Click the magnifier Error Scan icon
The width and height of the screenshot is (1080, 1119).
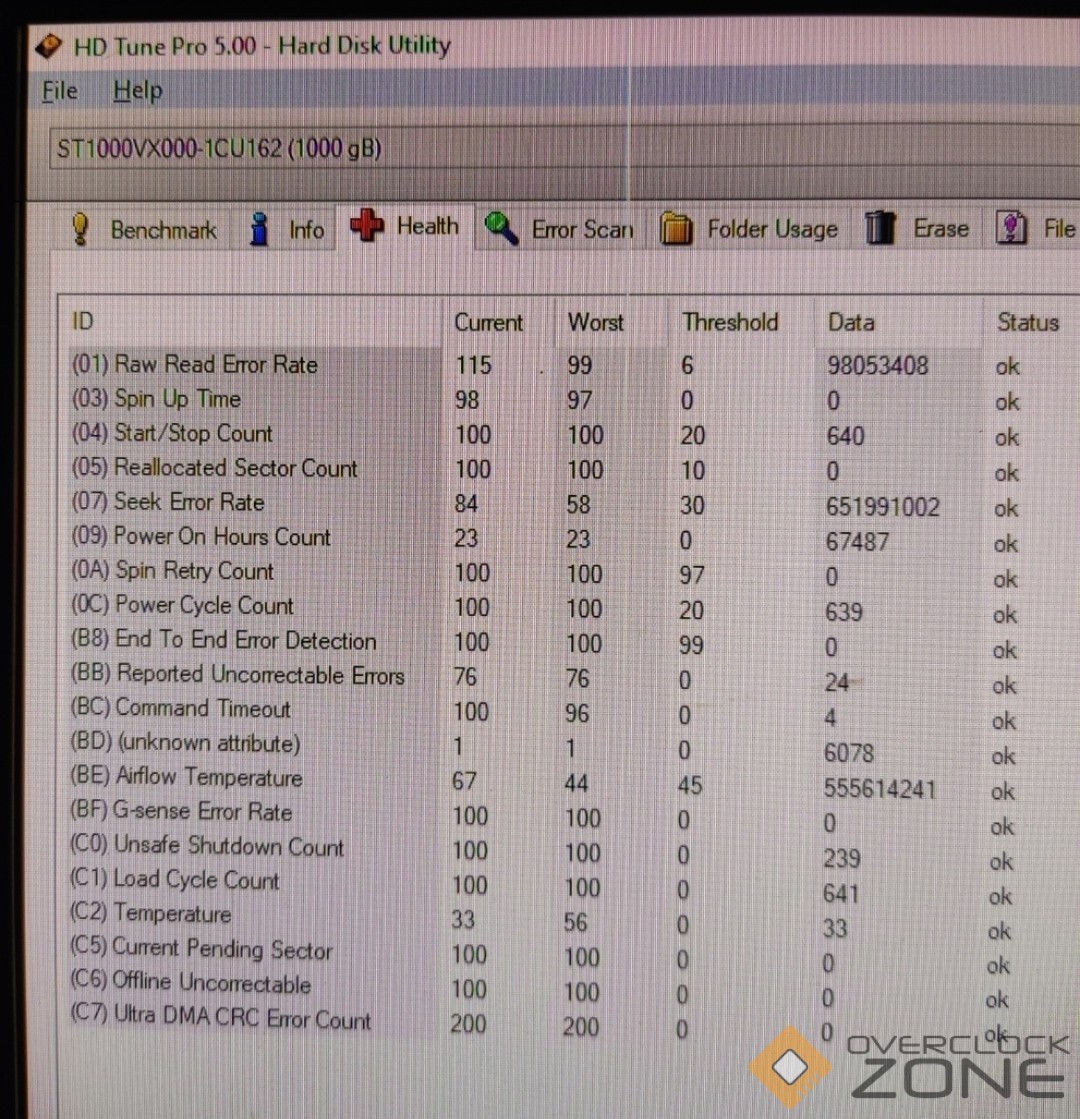click(501, 229)
